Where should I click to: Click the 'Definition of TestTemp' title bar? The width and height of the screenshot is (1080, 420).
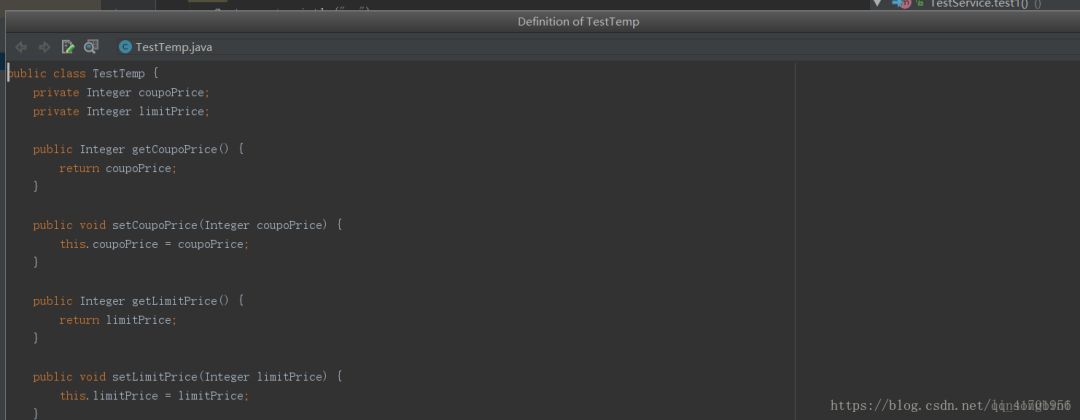click(578, 22)
